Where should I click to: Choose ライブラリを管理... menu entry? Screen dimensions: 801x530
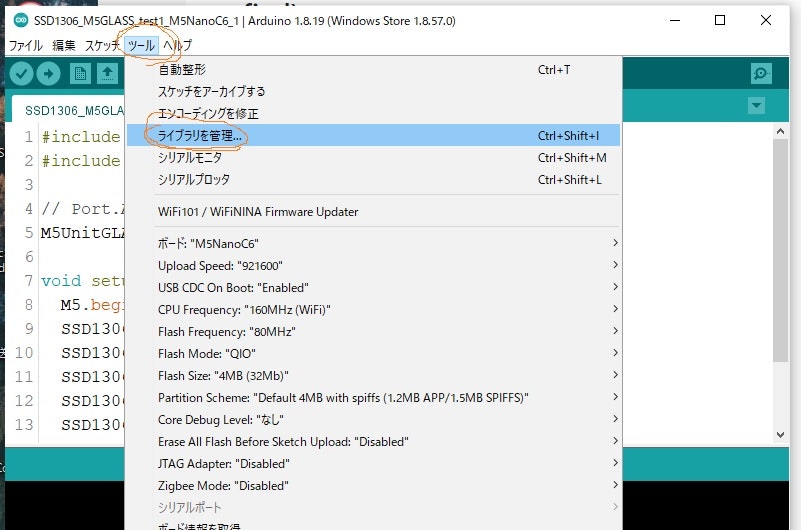(373, 135)
